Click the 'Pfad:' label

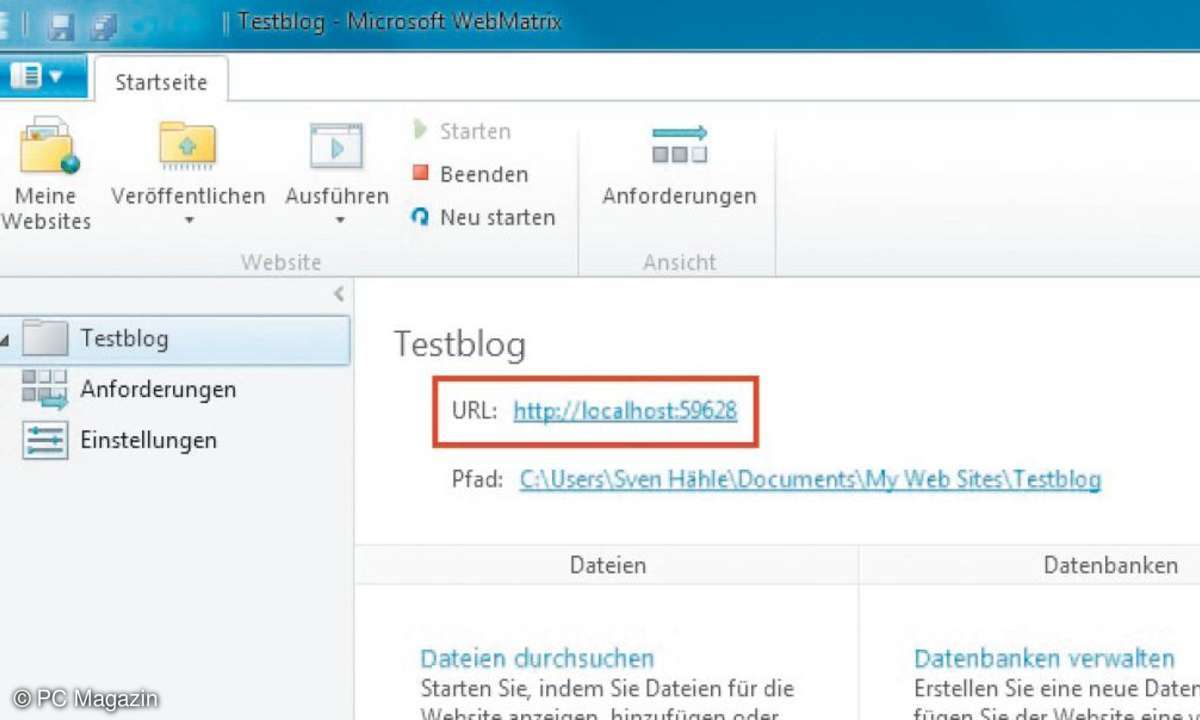click(x=477, y=480)
